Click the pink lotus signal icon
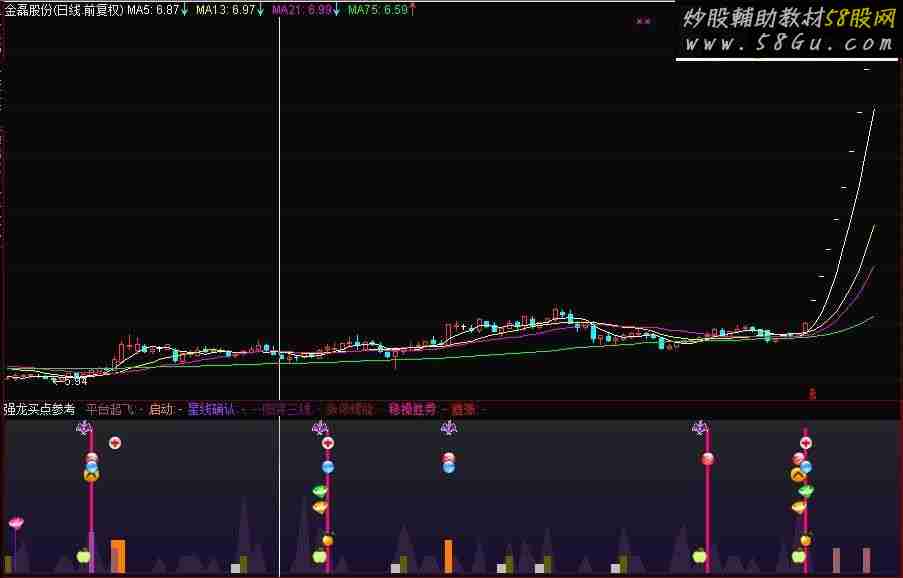This screenshot has width=903, height=578. coord(16,523)
